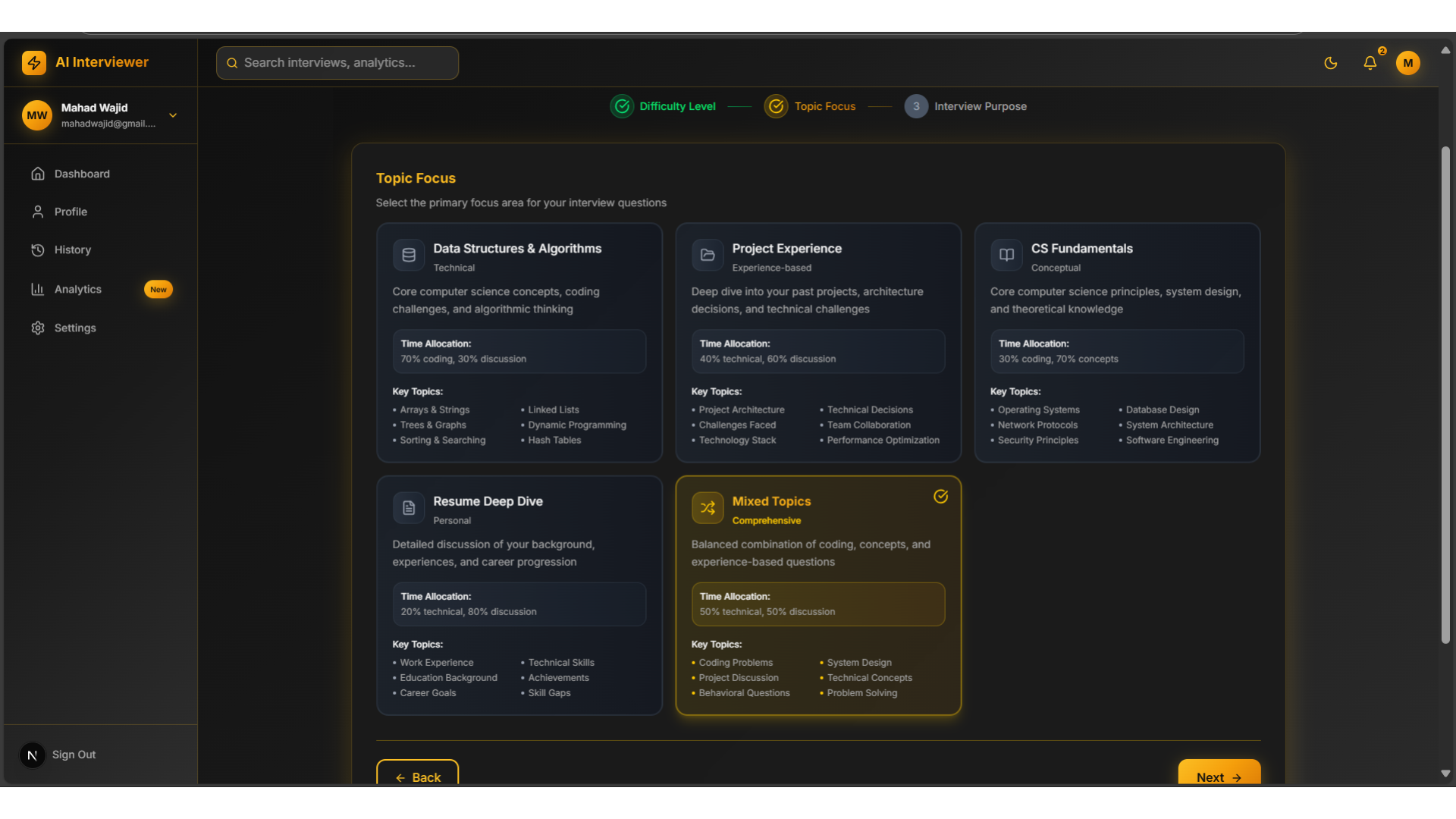Open the Analytics menu item
1456x819 pixels.
click(x=78, y=290)
